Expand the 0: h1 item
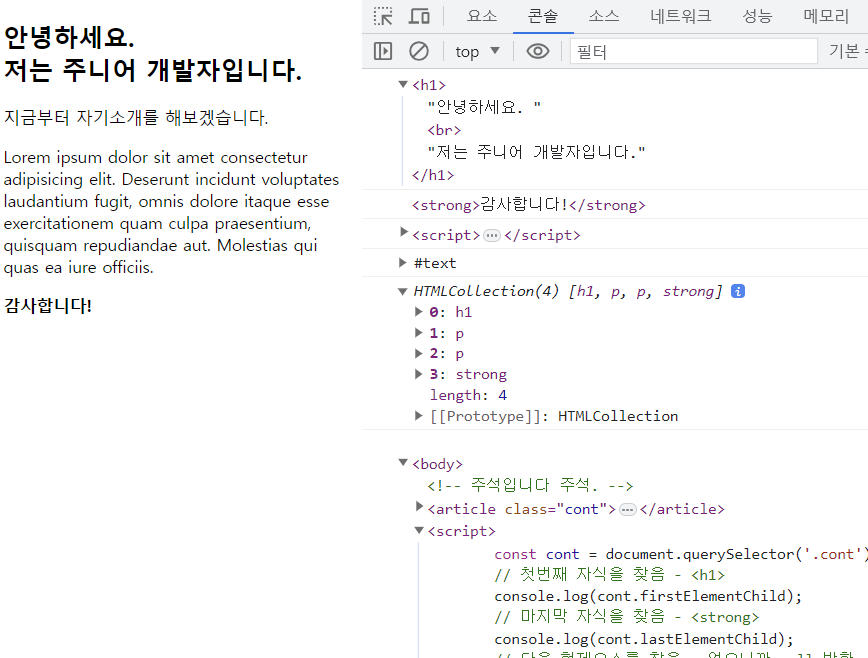Screen dimensions: 868x658 pos(419,312)
